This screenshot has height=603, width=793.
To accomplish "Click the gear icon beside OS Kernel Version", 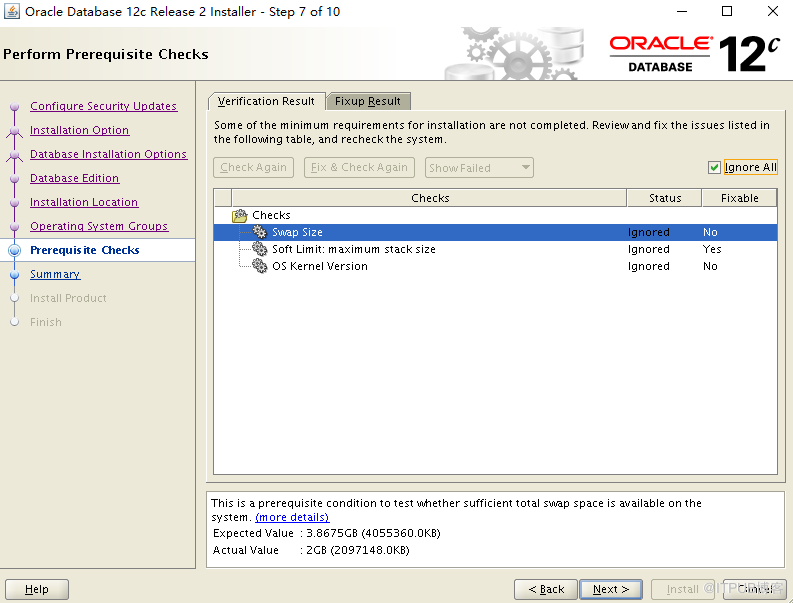I will 259,266.
